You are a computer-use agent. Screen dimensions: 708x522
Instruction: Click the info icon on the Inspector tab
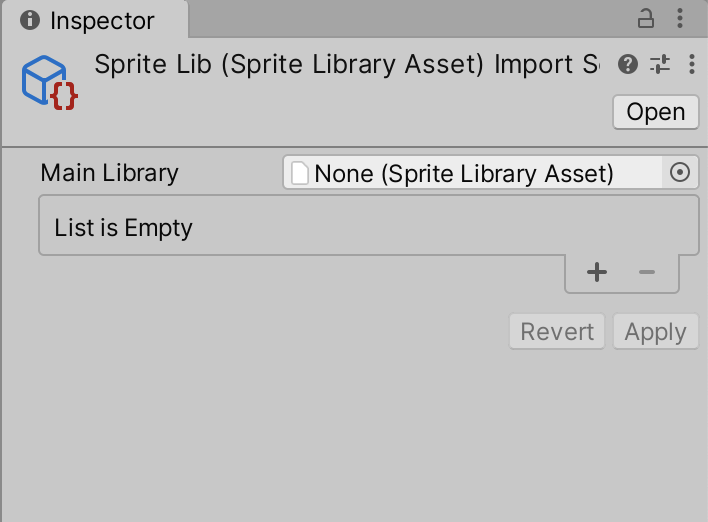pos(30,21)
